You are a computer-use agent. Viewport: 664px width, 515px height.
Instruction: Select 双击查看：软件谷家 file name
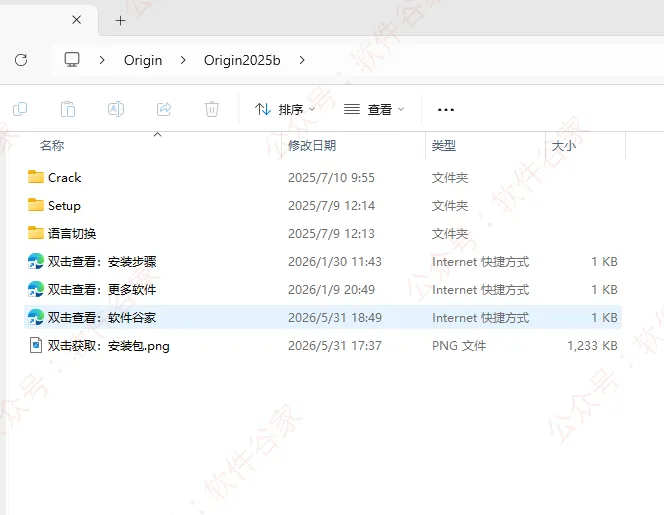102,318
